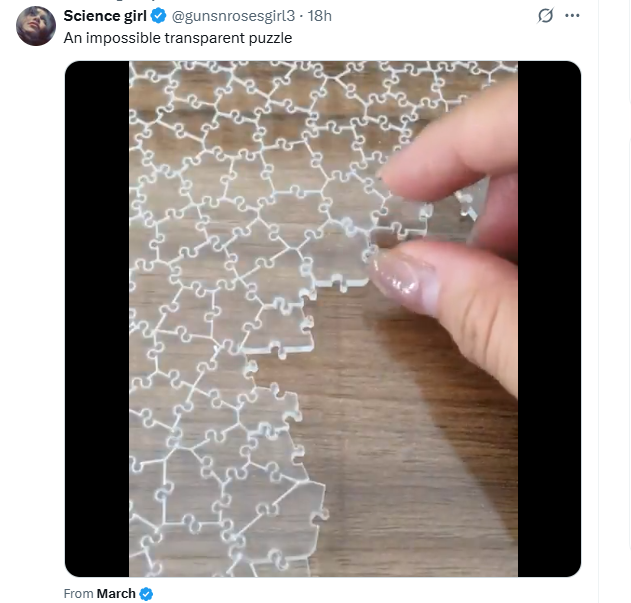This screenshot has height=603, width=631.
Task: Click the 'From' label below the video
Action: tap(78, 594)
